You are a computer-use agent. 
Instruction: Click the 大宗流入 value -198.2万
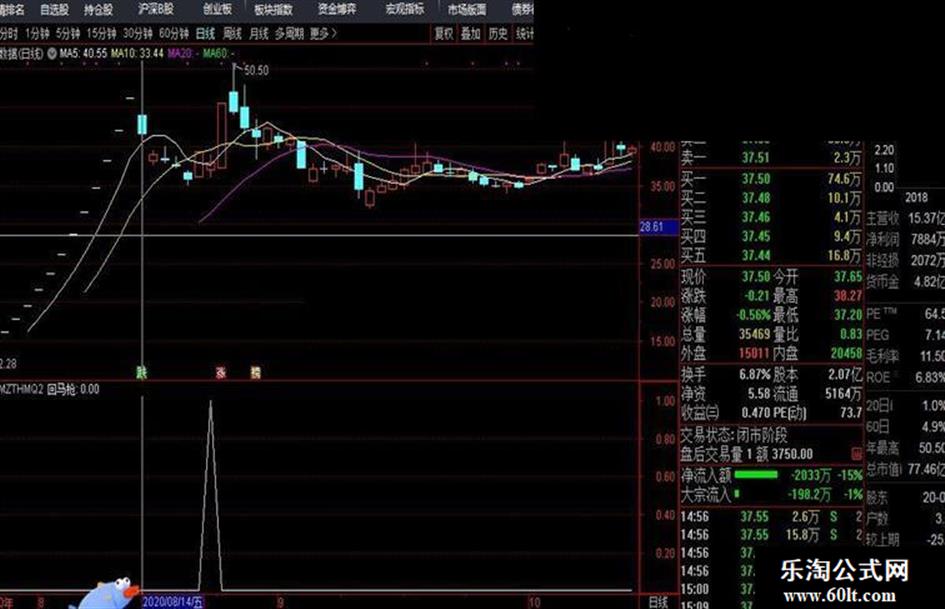pos(809,495)
